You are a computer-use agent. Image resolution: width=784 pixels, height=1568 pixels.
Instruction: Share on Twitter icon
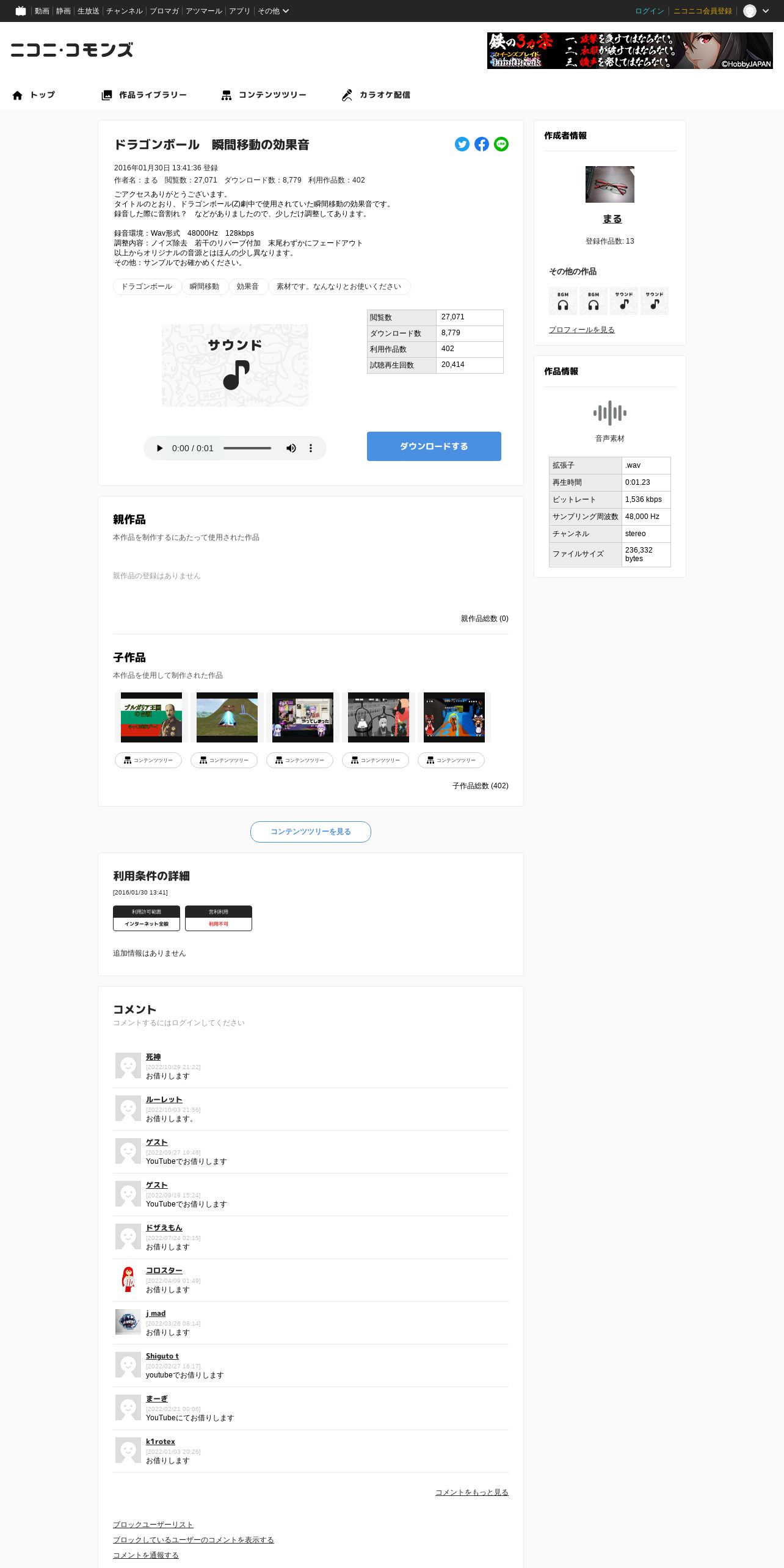[462, 144]
